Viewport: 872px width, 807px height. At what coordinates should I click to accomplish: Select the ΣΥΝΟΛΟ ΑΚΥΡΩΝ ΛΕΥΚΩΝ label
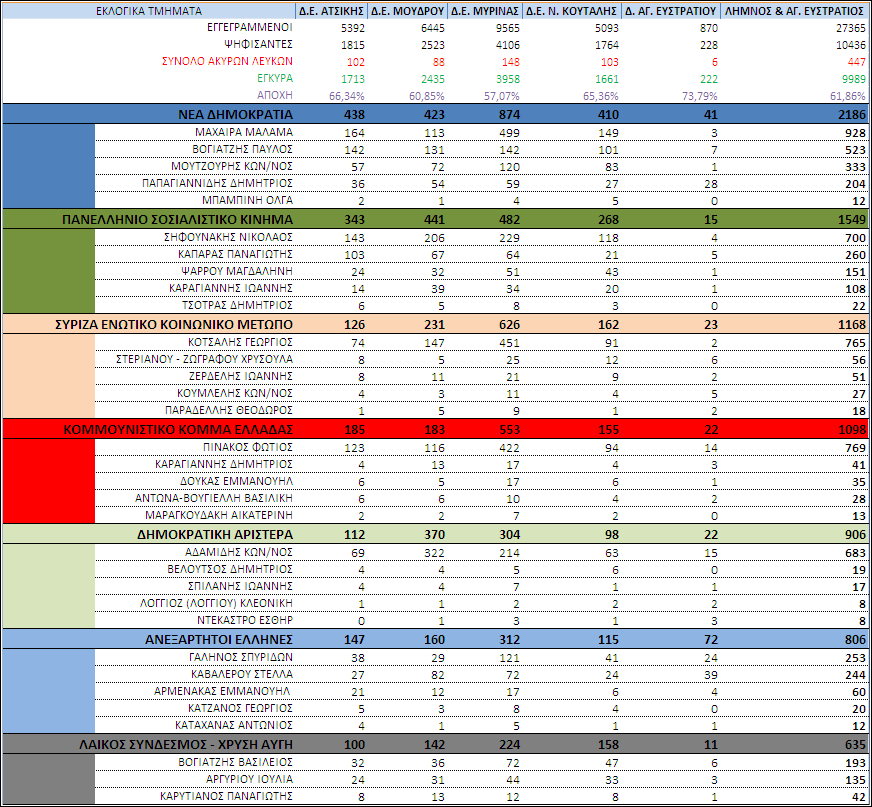pos(227,61)
